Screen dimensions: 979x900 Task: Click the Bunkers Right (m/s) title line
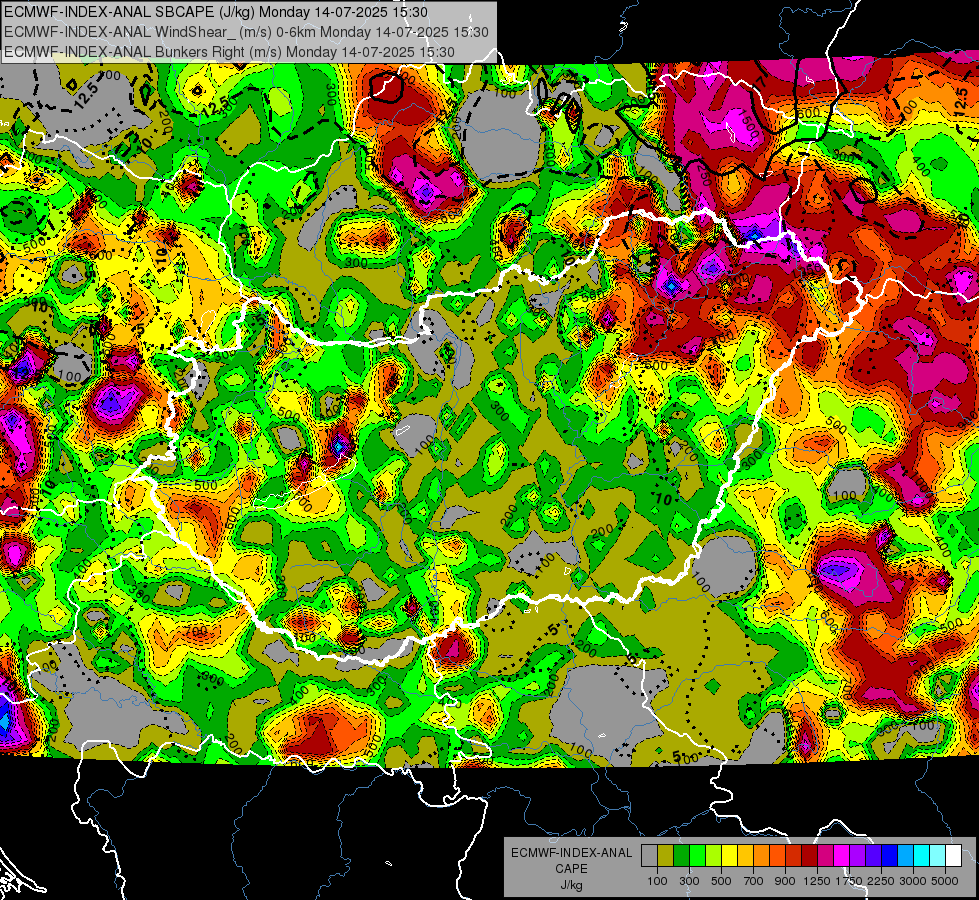(x=229, y=52)
